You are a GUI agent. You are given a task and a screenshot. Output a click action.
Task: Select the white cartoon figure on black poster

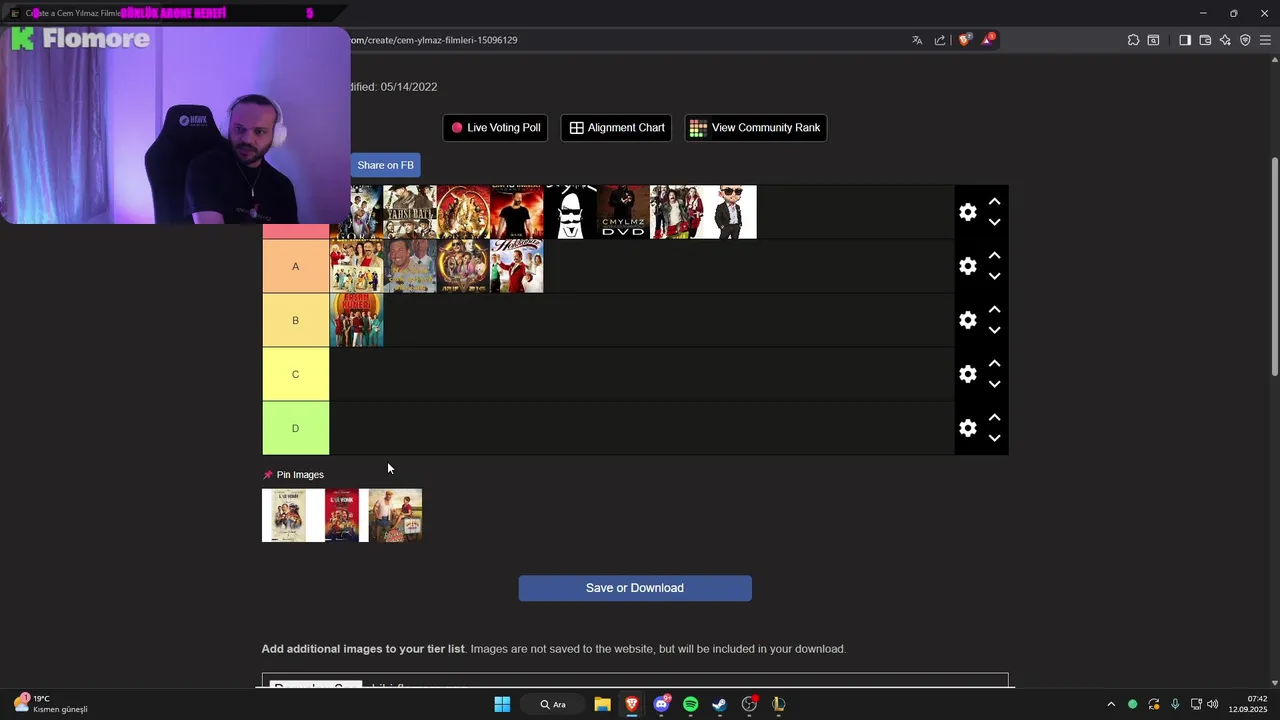click(570, 212)
